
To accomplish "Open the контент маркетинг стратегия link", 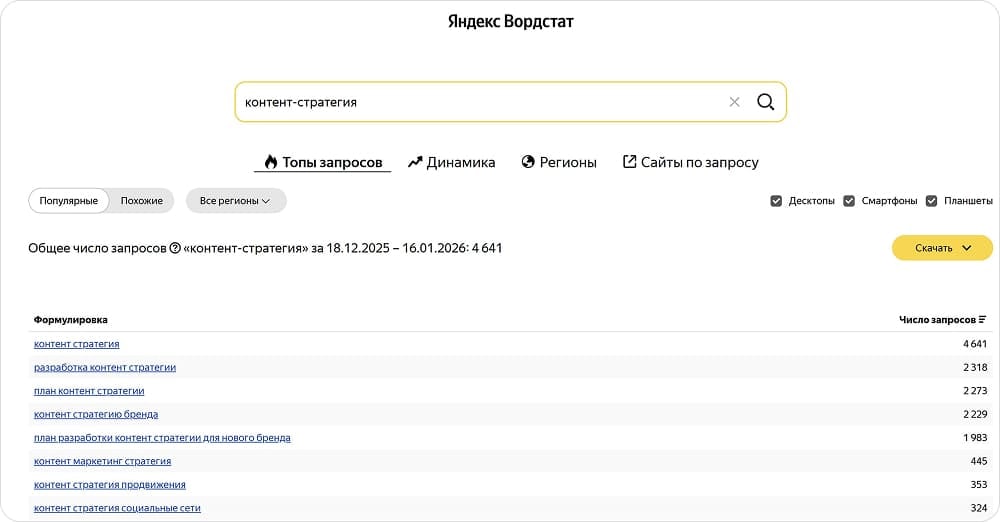I will [102, 461].
